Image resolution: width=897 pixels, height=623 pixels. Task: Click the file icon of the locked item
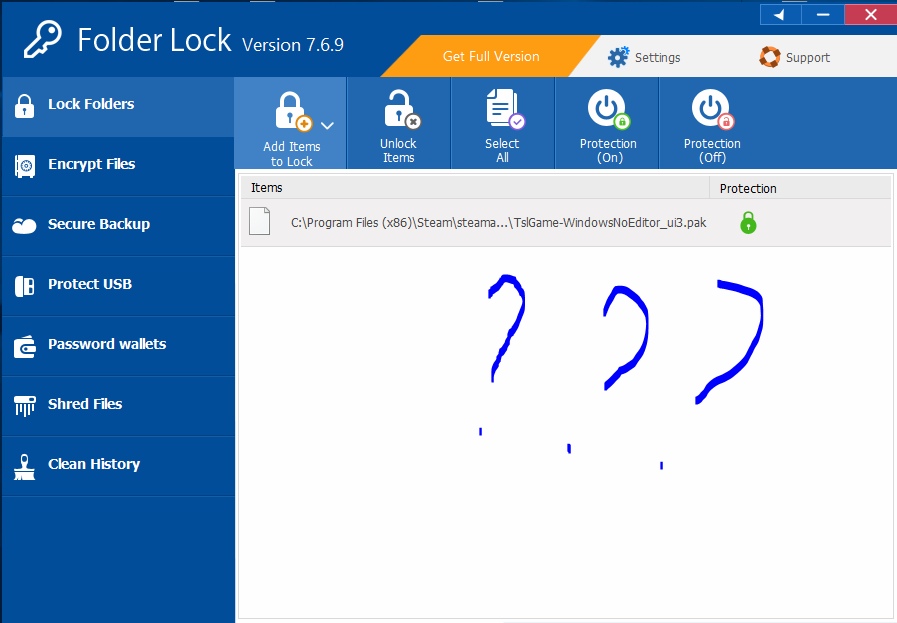coord(259,221)
